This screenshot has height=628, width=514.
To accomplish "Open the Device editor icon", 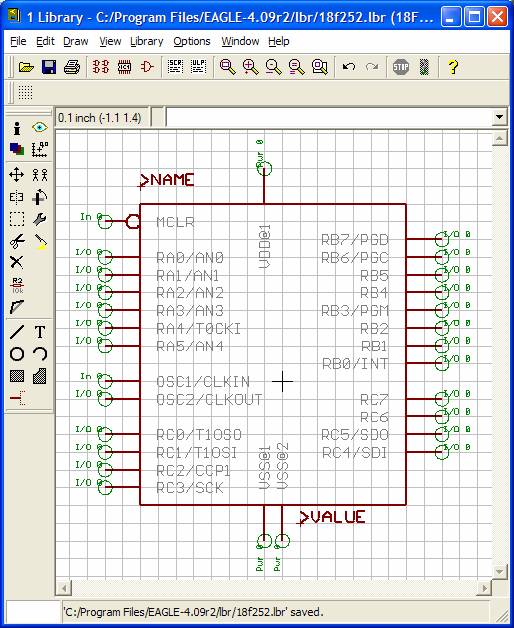I will pyautogui.click(x=101, y=67).
